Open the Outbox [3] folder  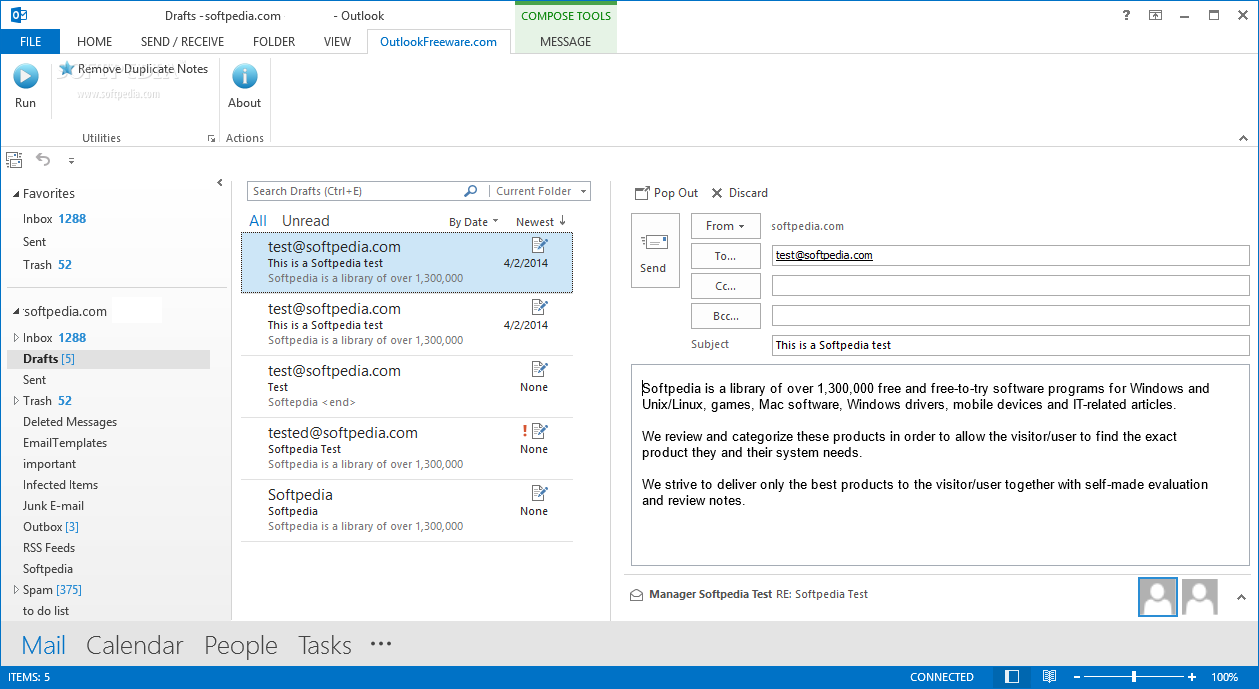click(x=51, y=527)
